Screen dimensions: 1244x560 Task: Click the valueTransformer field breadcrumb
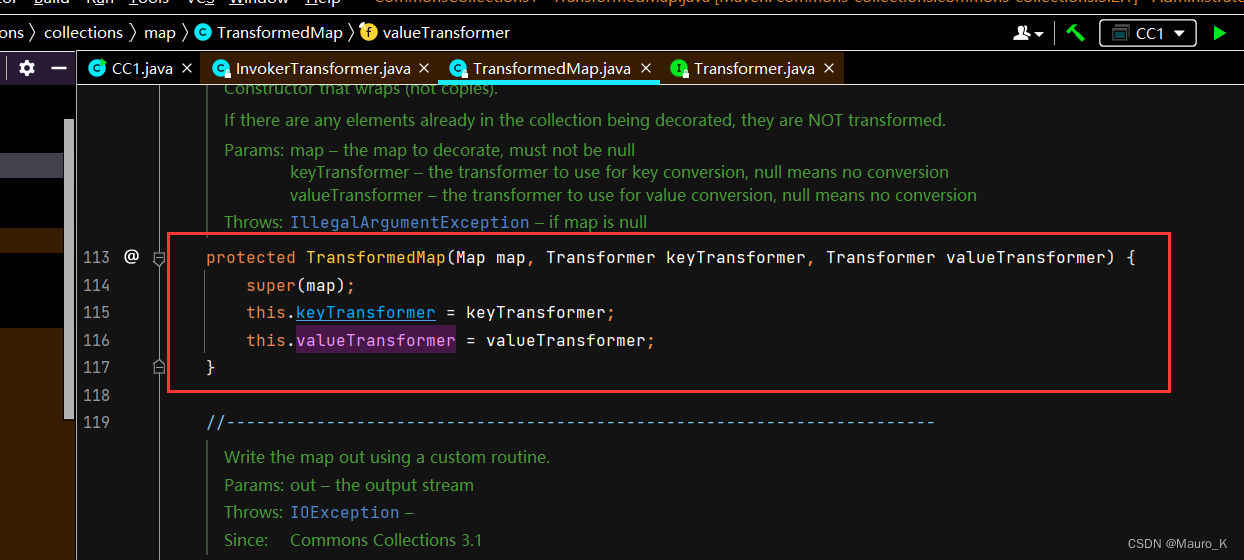[436, 33]
